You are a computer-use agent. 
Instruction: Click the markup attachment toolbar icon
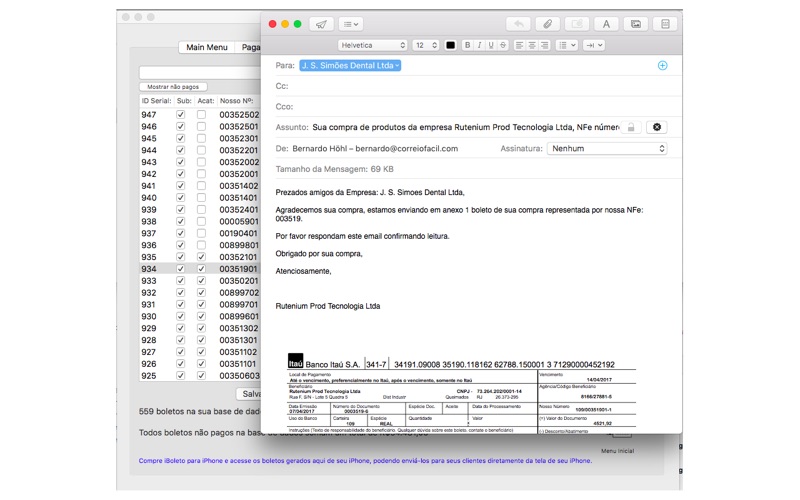[x=577, y=24]
